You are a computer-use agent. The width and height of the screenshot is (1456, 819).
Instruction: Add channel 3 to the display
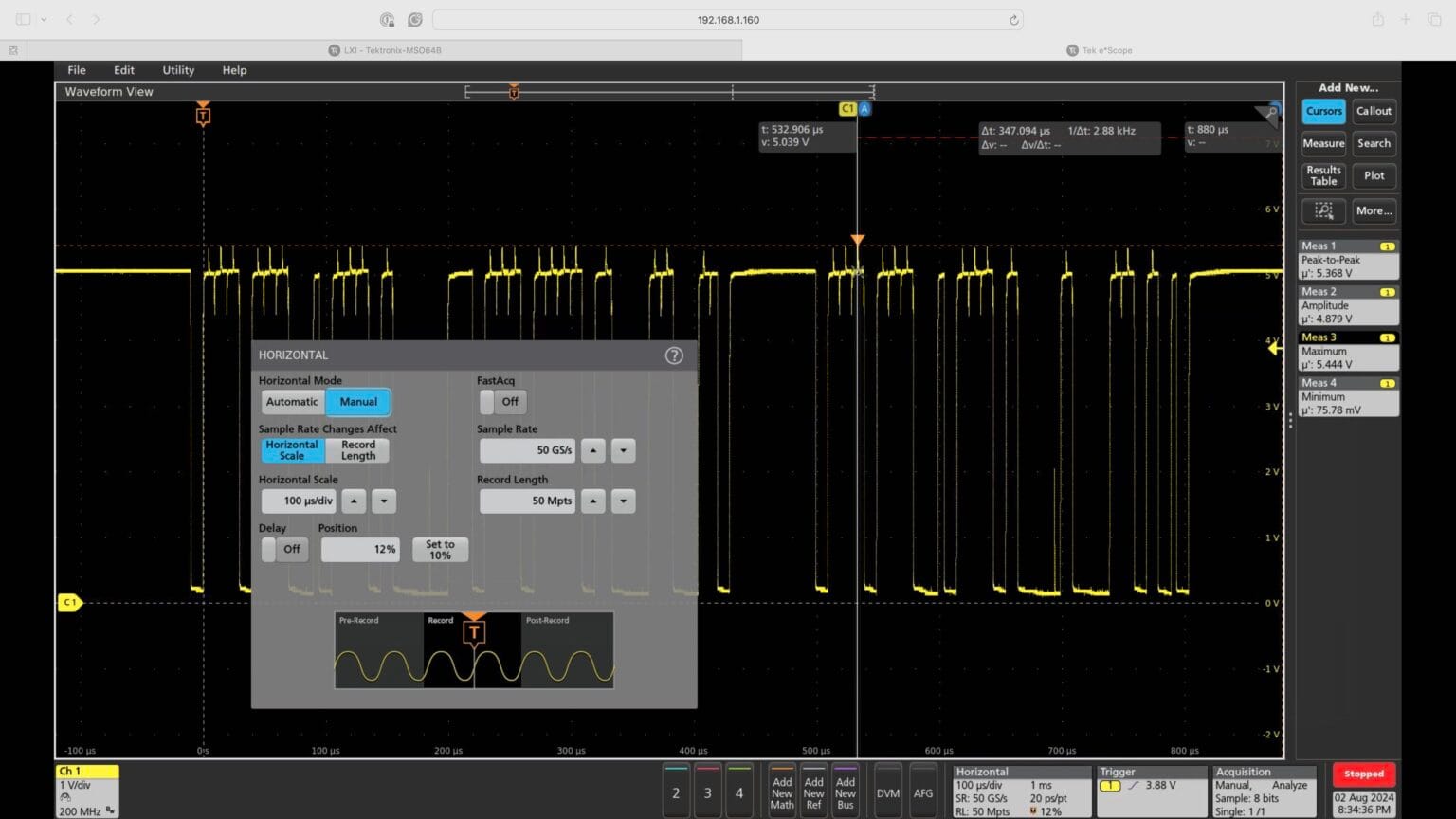click(x=707, y=789)
